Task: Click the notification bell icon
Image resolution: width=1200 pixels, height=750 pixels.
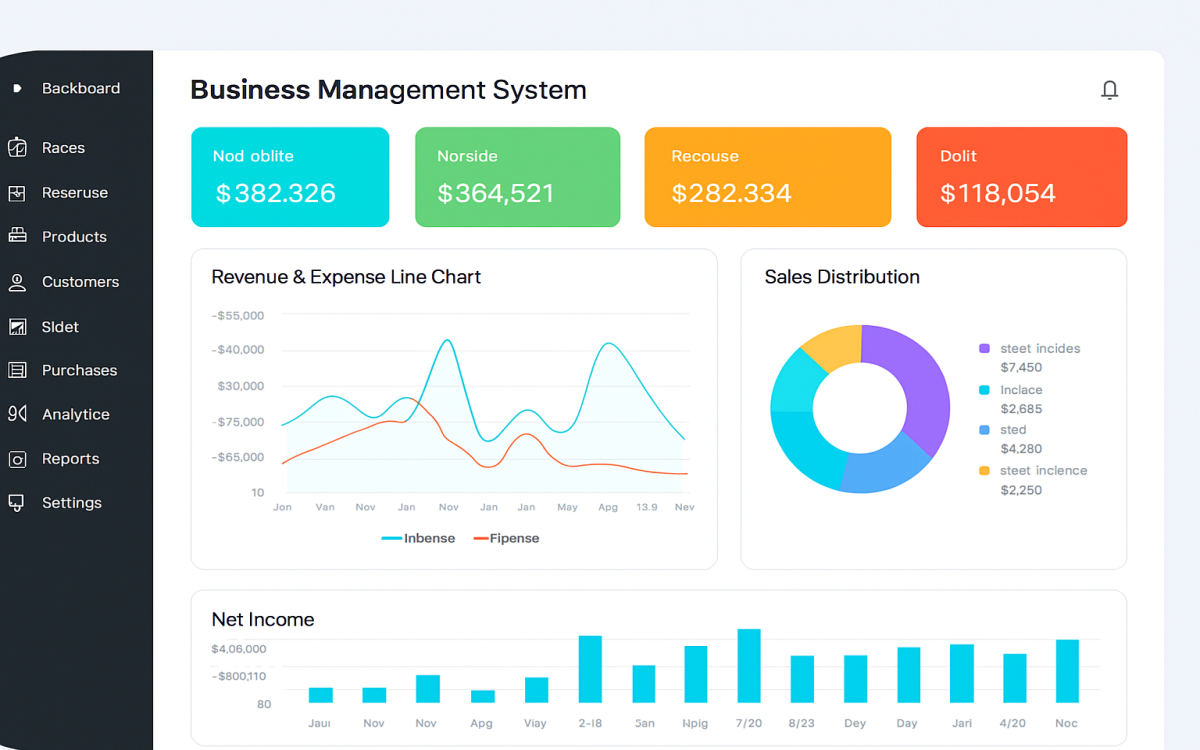Action: click(1109, 90)
